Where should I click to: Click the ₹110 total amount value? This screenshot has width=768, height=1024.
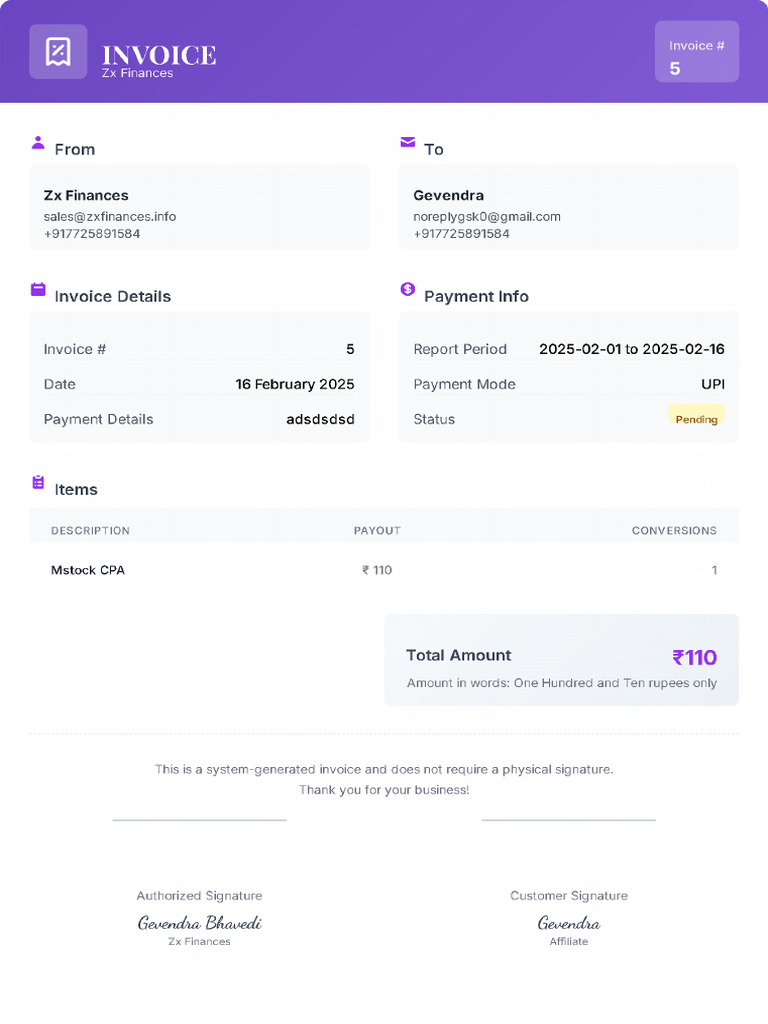point(694,657)
